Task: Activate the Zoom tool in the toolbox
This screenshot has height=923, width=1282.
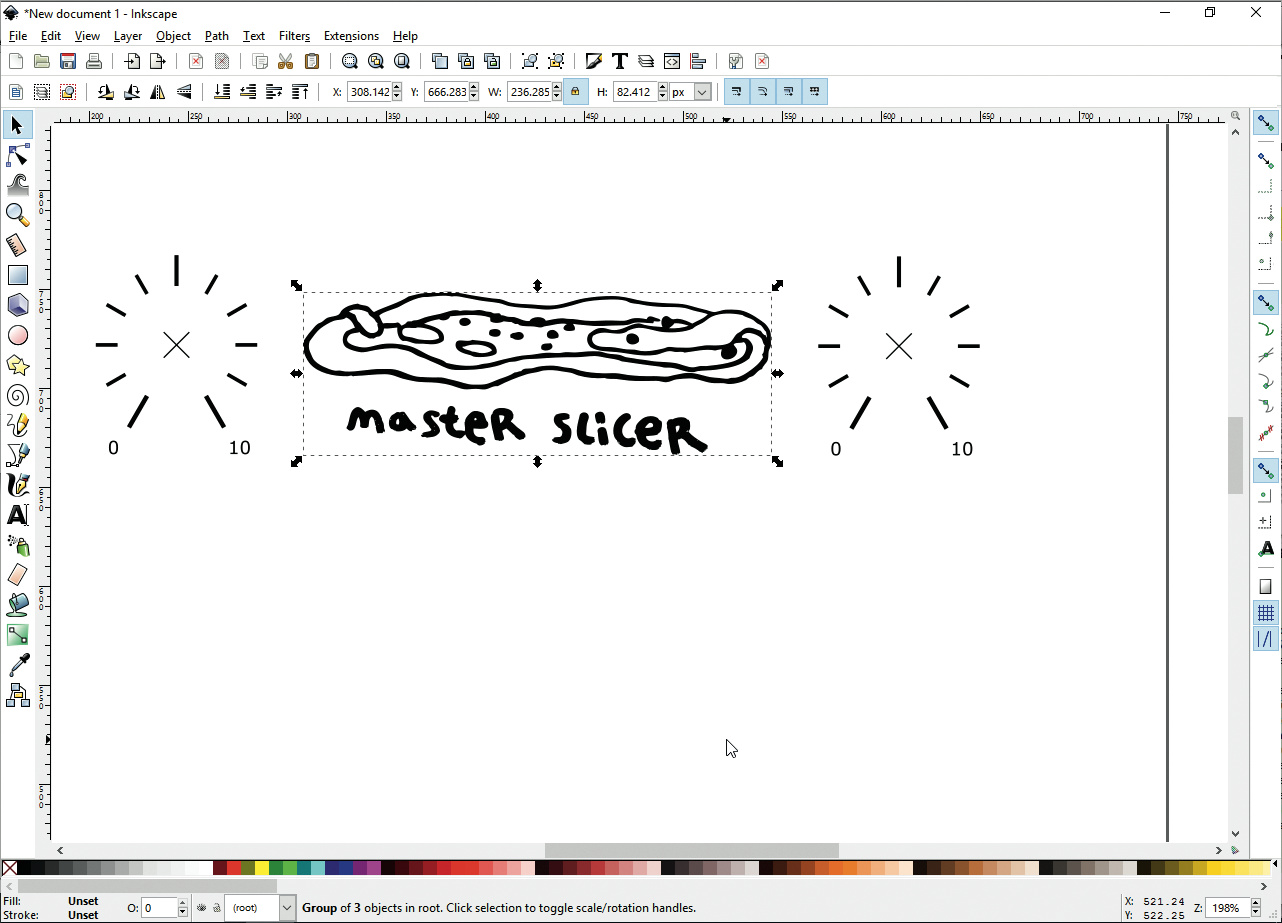Action: 18,214
